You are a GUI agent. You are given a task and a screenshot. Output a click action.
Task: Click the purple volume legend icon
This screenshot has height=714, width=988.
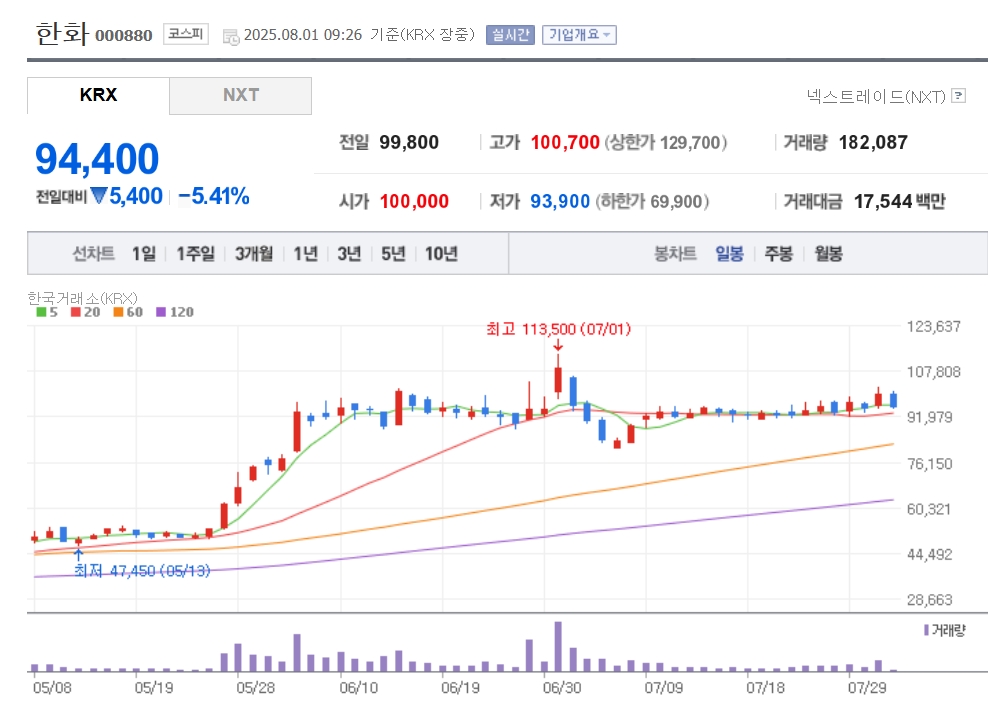tap(926, 630)
